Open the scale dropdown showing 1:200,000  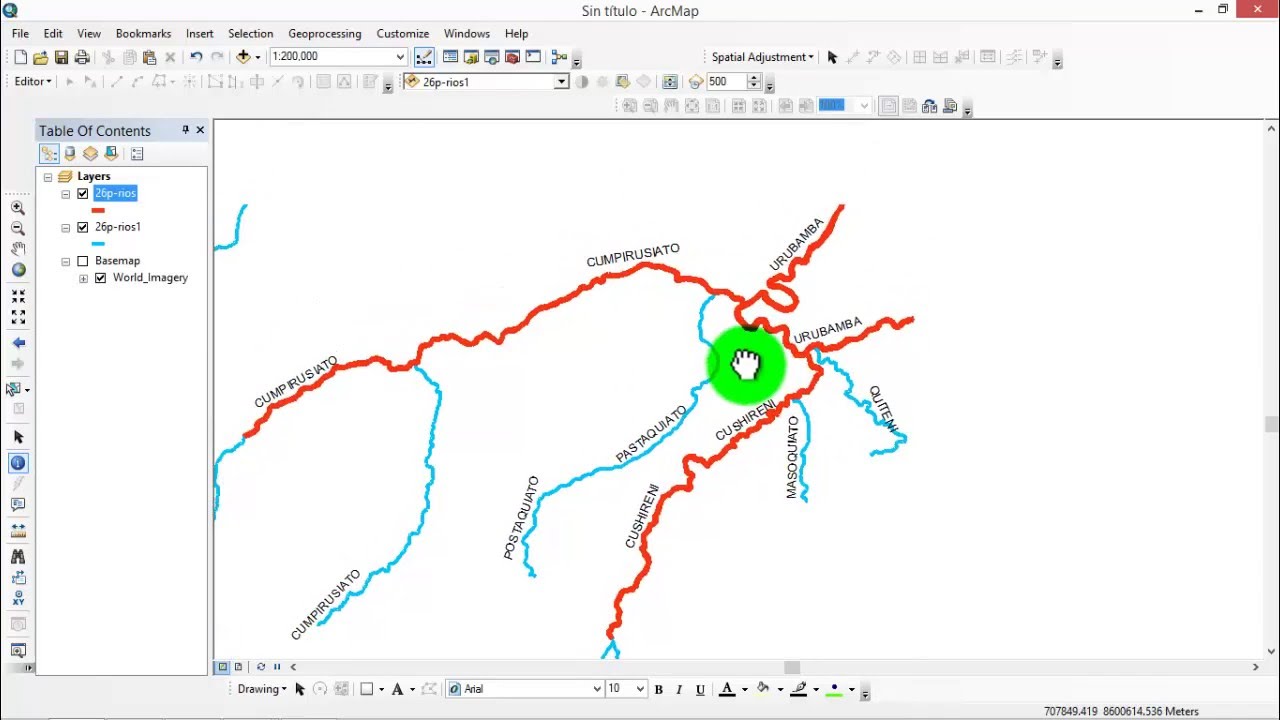(x=398, y=56)
